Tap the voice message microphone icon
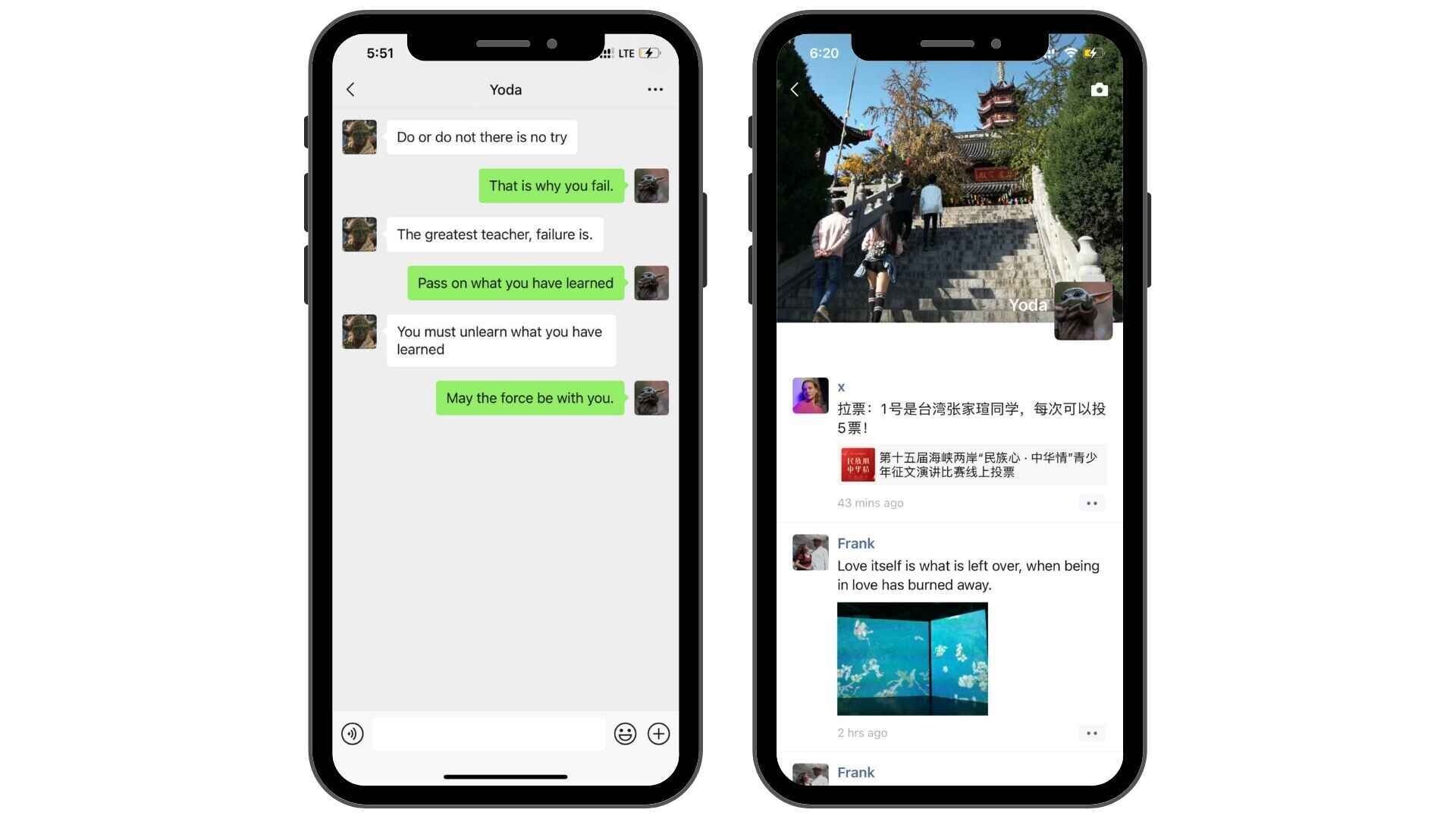The width and height of the screenshot is (1456, 819). [x=353, y=734]
